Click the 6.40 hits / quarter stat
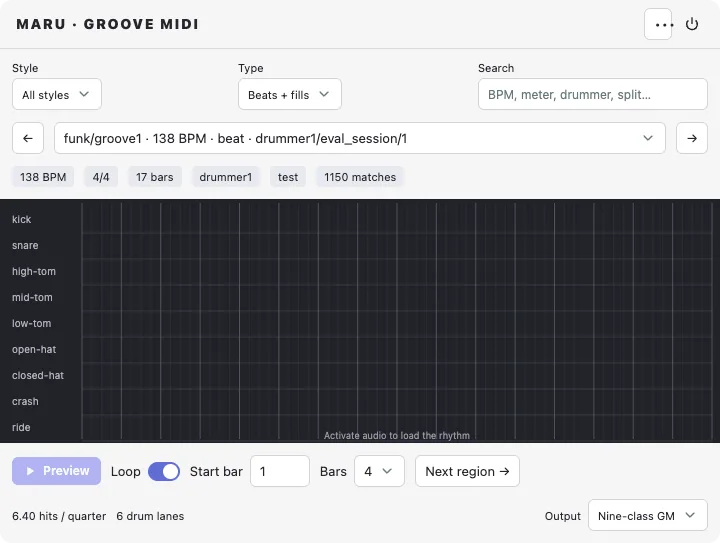Screen dimensions: 720x543 coord(59,516)
